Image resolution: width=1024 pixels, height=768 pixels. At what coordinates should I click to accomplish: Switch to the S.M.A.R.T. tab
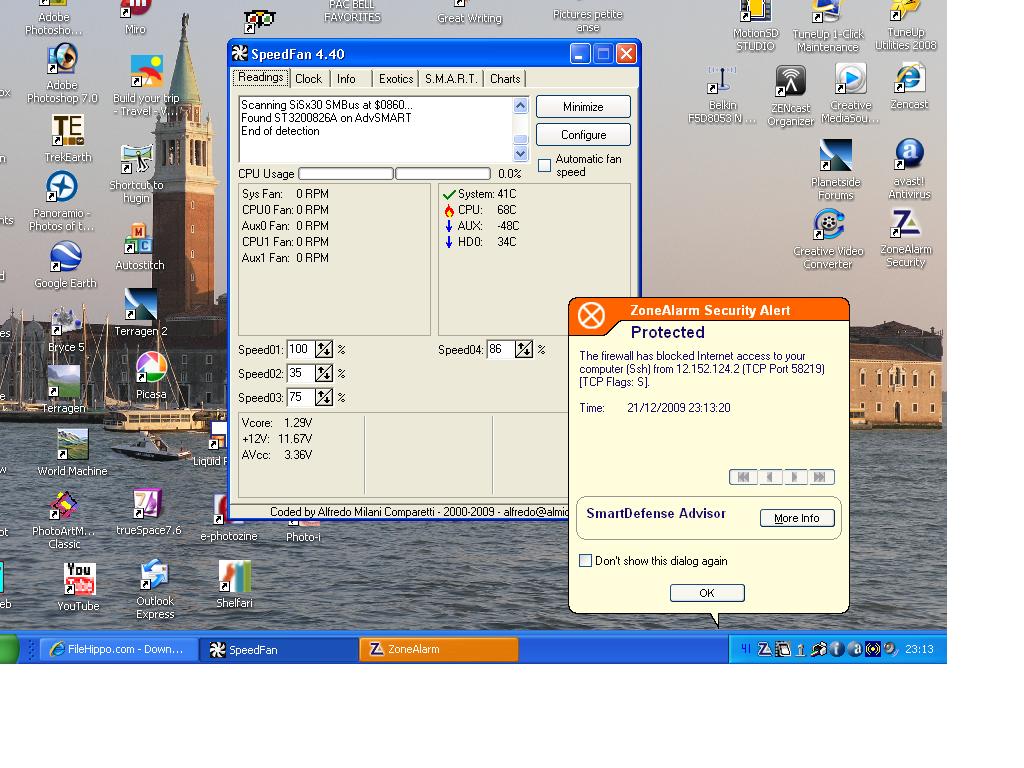[x=451, y=79]
